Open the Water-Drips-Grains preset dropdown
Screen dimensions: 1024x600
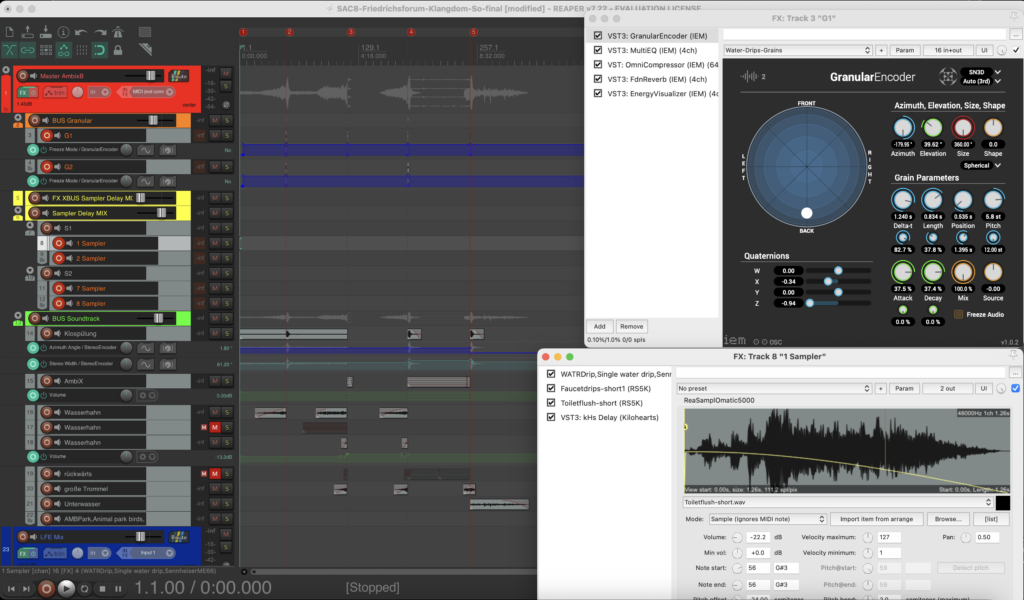[x=797, y=50]
